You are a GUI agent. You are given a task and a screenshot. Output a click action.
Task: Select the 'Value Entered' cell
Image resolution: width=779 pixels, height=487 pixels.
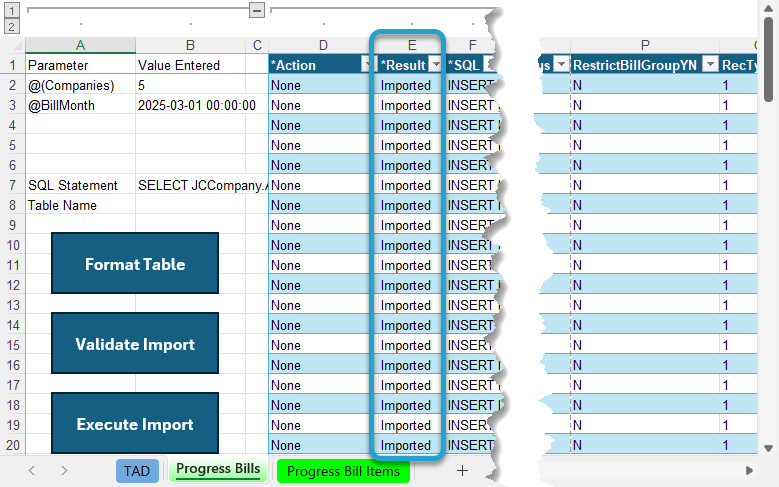pyautogui.click(x=190, y=65)
